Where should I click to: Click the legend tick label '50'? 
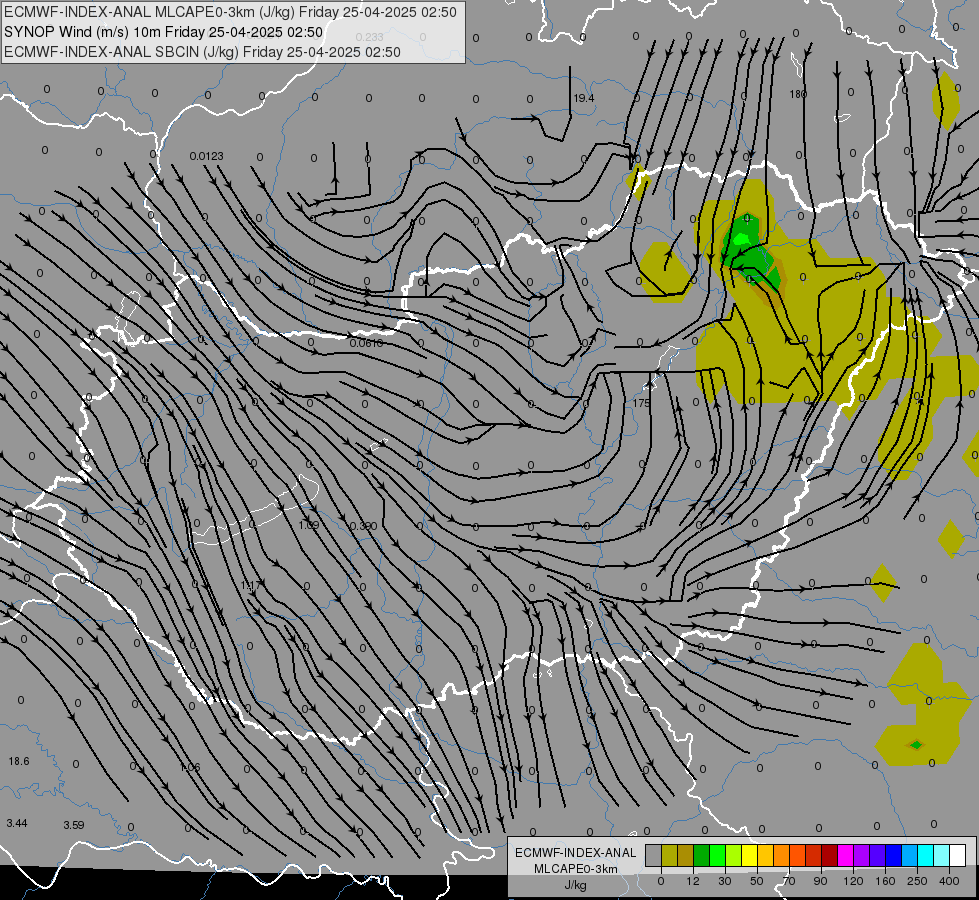pyautogui.click(x=757, y=881)
